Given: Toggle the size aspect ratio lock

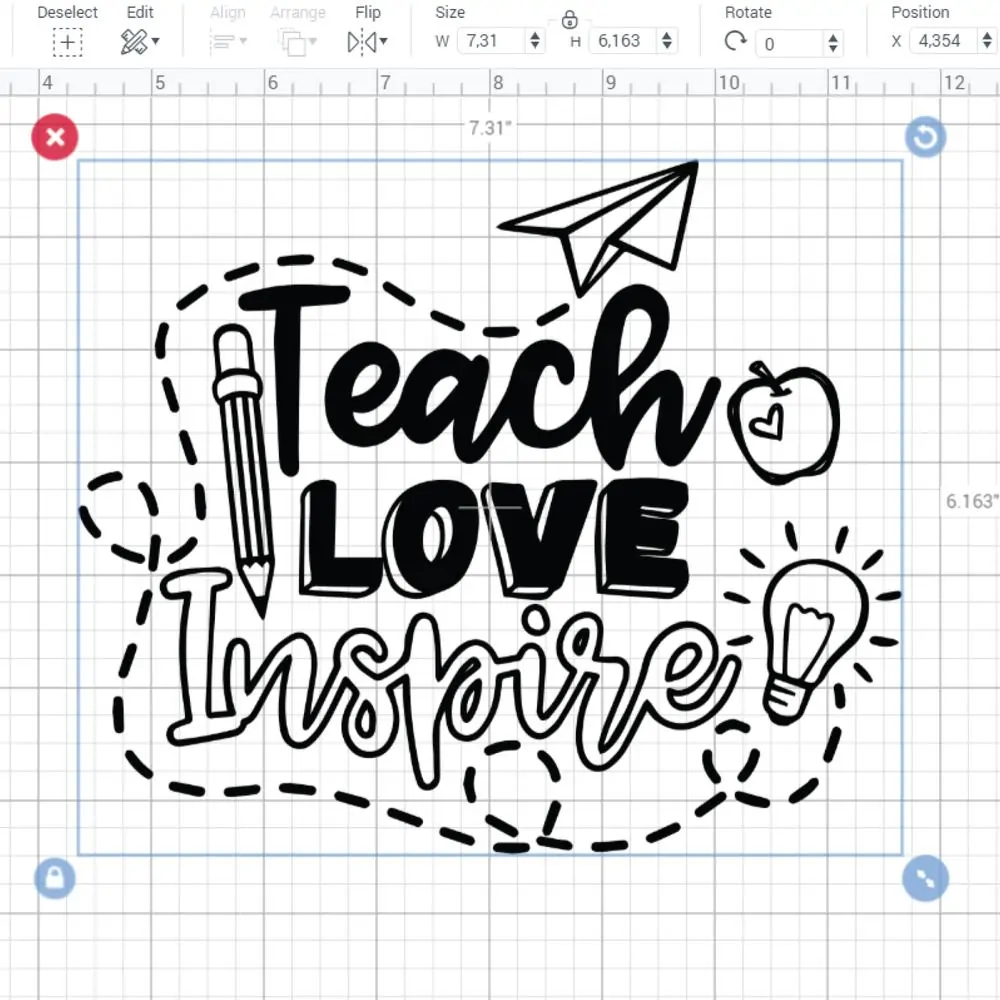Looking at the screenshot, I should coord(570,20).
